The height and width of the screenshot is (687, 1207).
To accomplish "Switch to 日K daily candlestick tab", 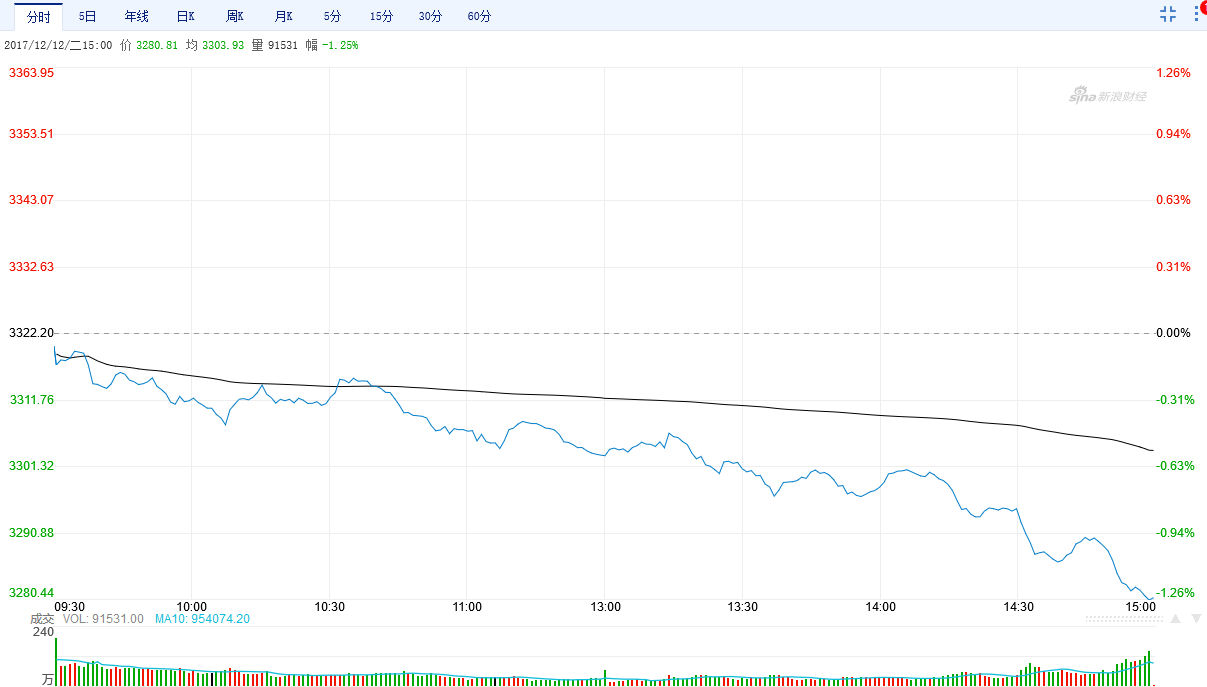I will pos(185,16).
